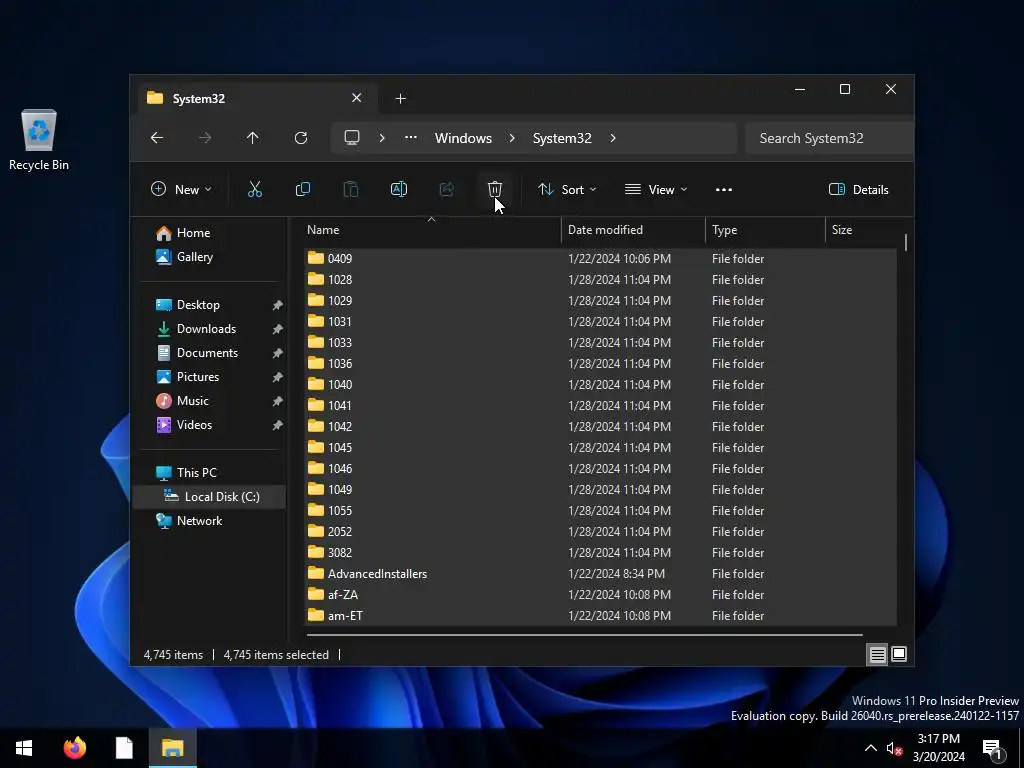This screenshot has height=768, width=1024.
Task: Select the 0409 folder
Action: (600, 259)
